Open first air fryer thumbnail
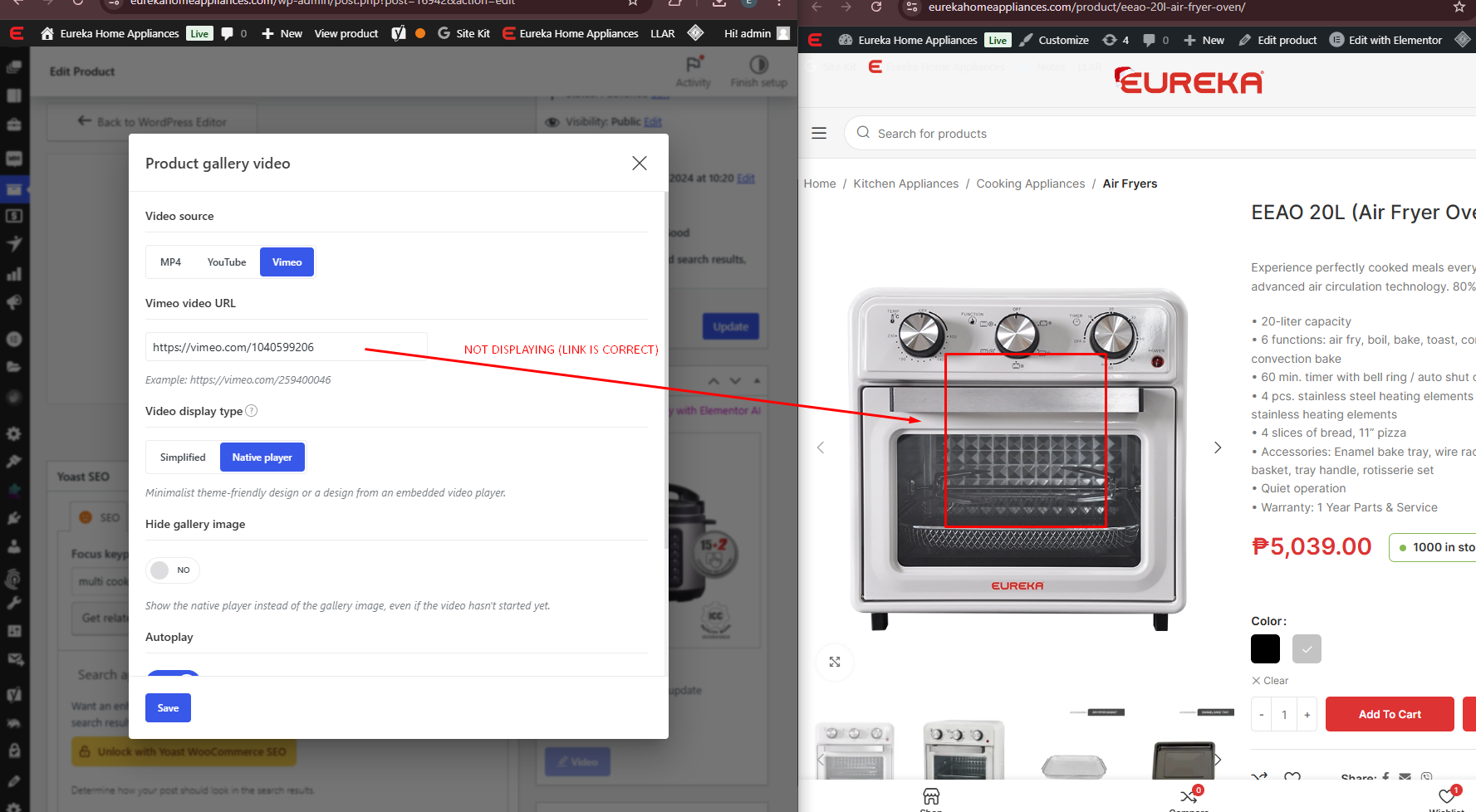 click(x=855, y=751)
